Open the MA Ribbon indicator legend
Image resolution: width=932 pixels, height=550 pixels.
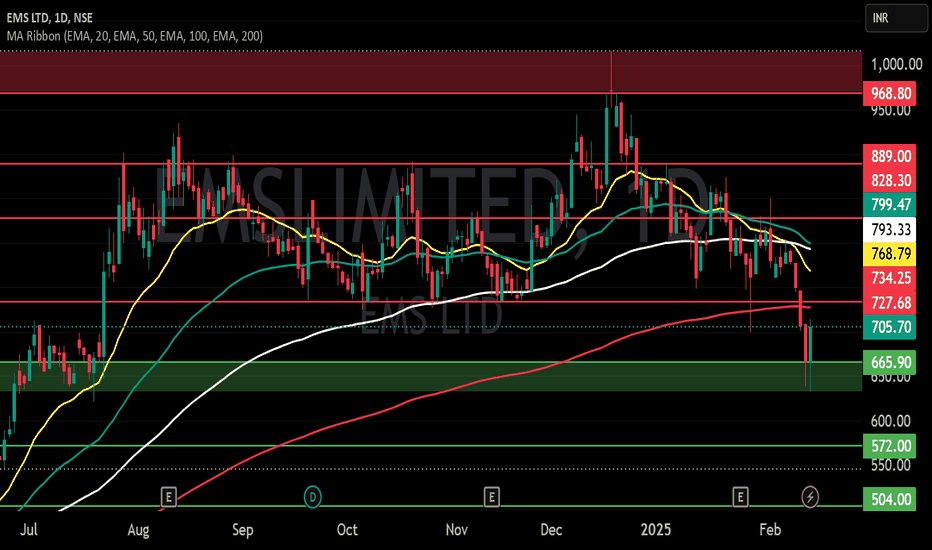[134, 36]
